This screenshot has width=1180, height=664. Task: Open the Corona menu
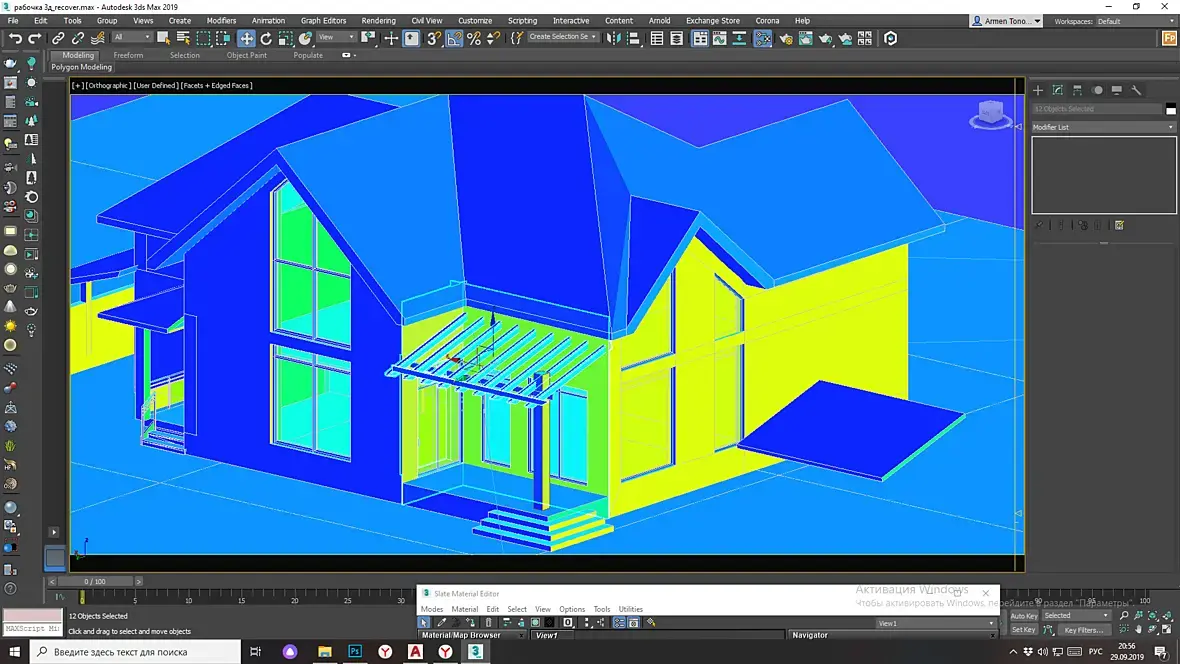point(768,20)
